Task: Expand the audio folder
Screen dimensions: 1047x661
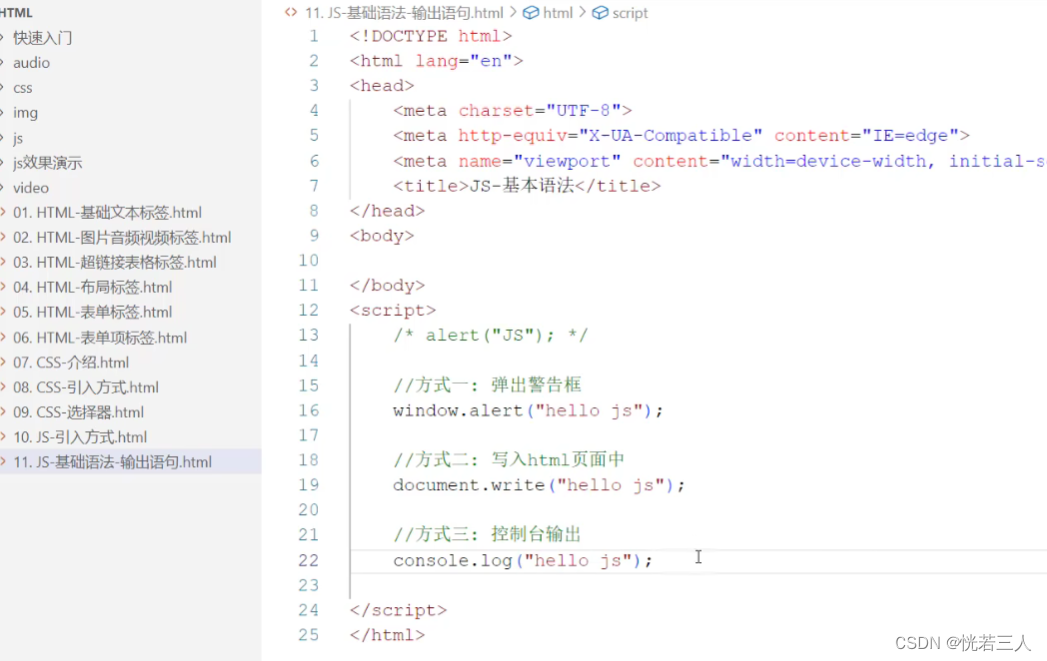Action: 31,63
